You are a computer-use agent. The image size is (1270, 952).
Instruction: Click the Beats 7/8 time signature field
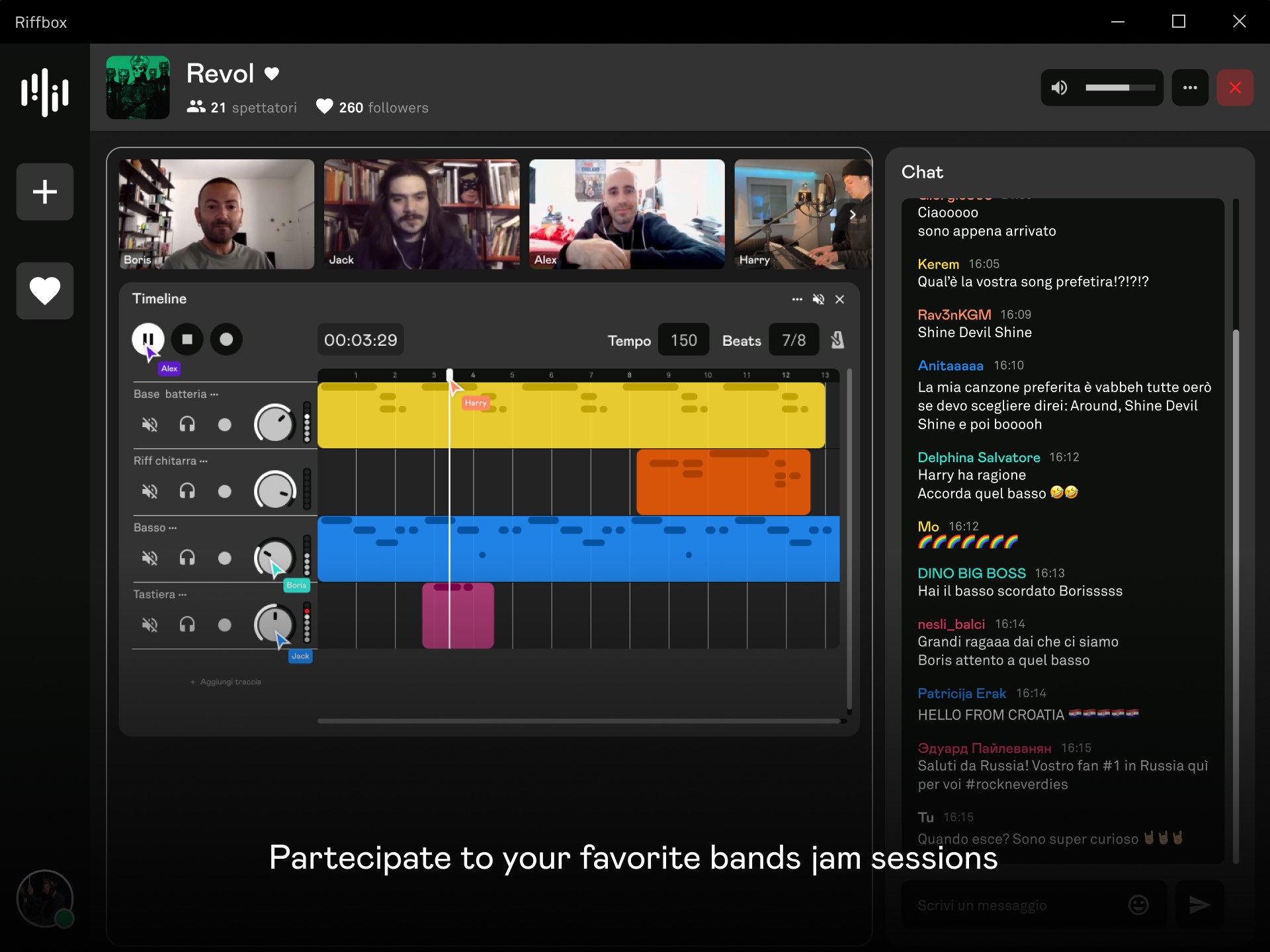794,340
